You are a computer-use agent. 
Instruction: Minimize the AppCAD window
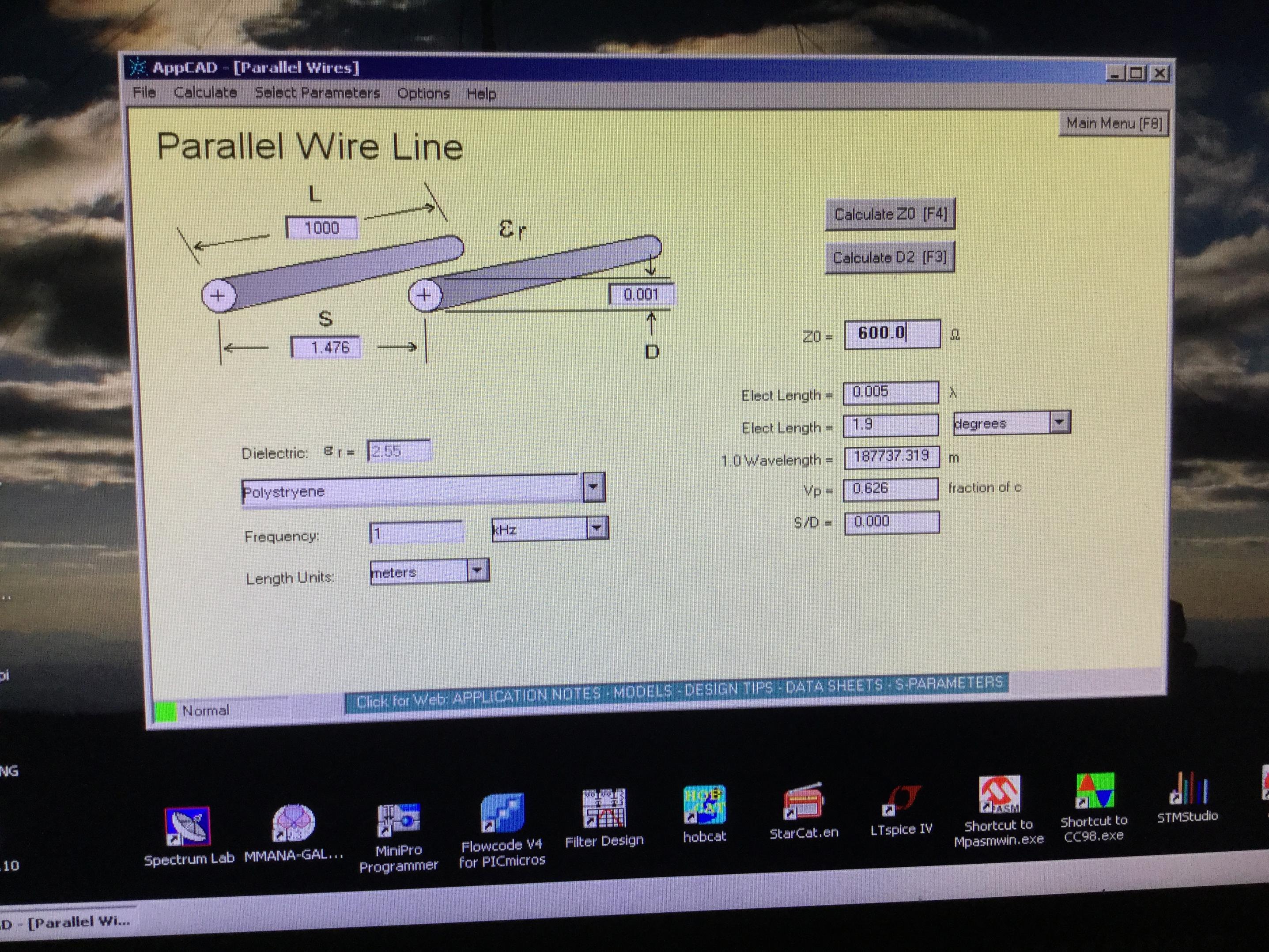click(1115, 73)
